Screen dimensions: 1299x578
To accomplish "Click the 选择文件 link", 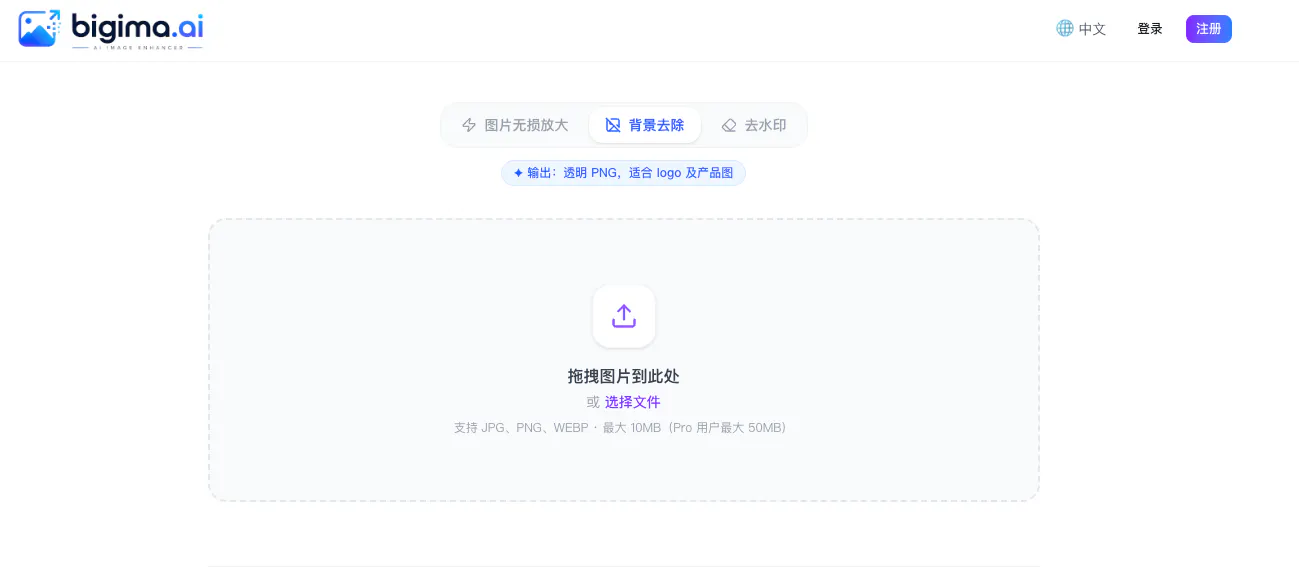I will [633, 402].
